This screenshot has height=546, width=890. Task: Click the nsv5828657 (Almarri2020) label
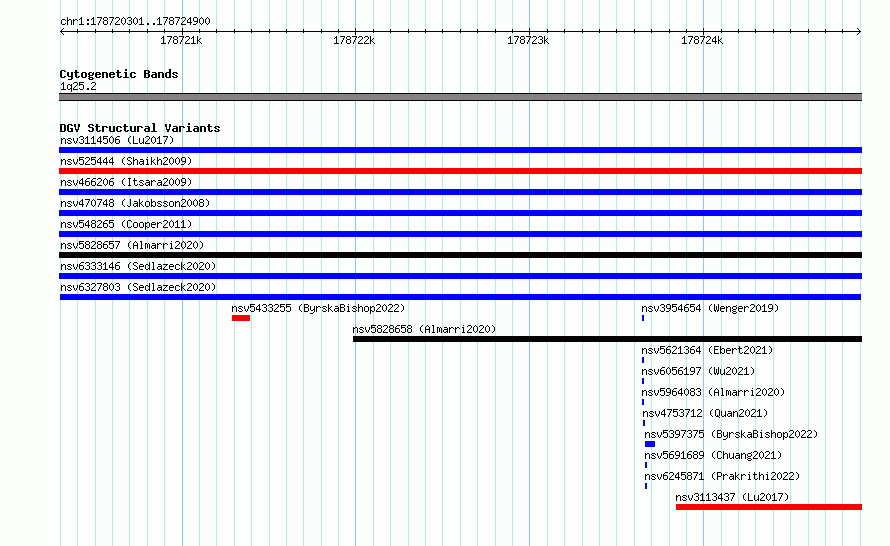click(132, 245)
